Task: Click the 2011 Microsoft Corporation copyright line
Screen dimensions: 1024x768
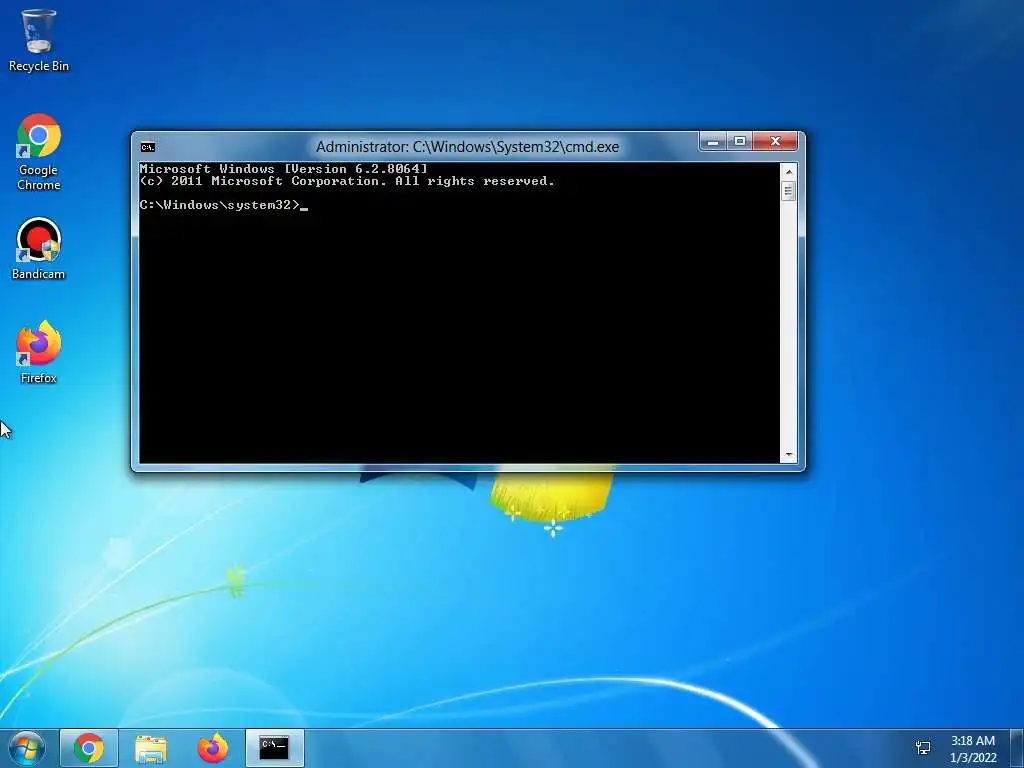Action: pos(347,181)
